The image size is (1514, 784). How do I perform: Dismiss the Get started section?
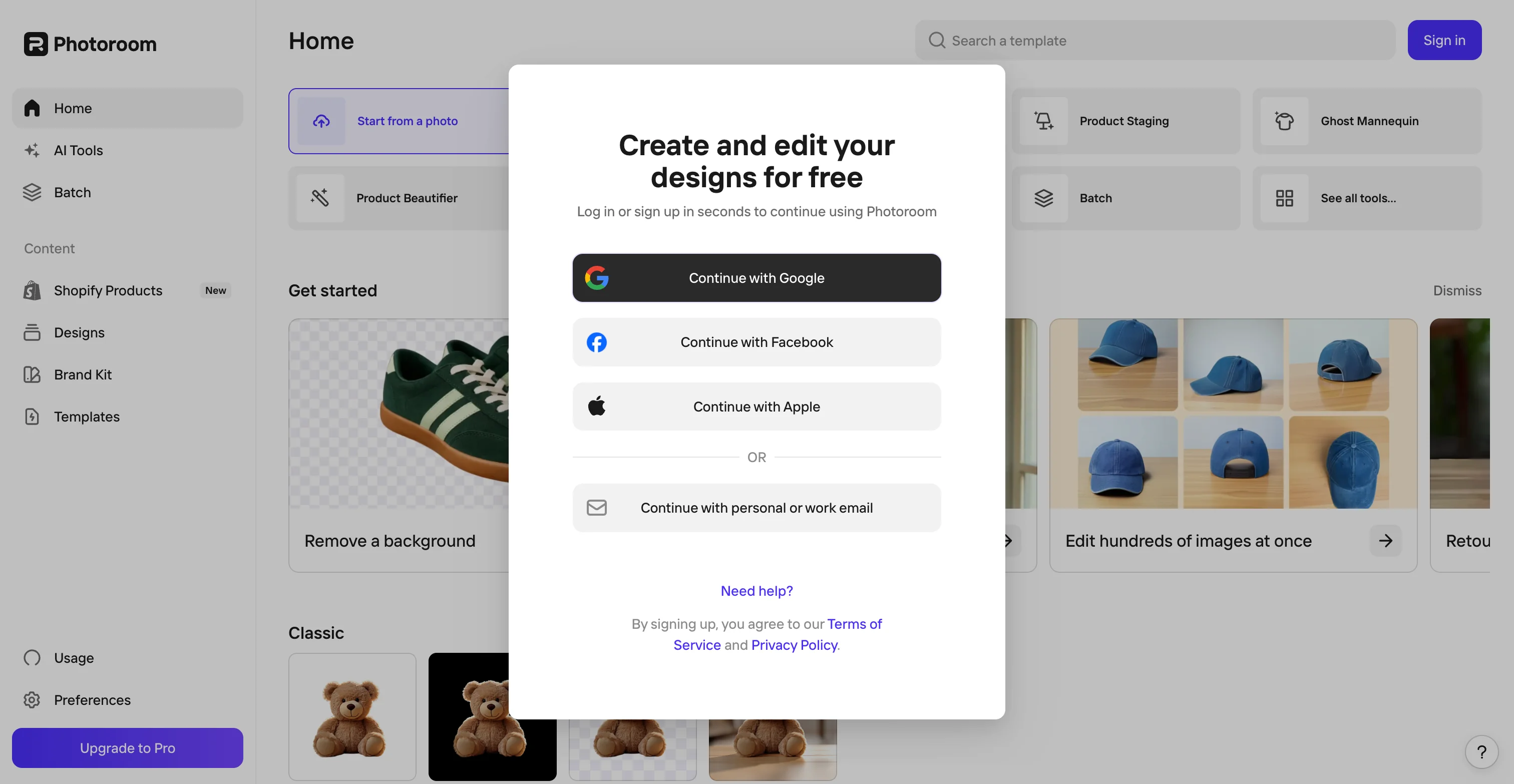(x=1457, y=290)
